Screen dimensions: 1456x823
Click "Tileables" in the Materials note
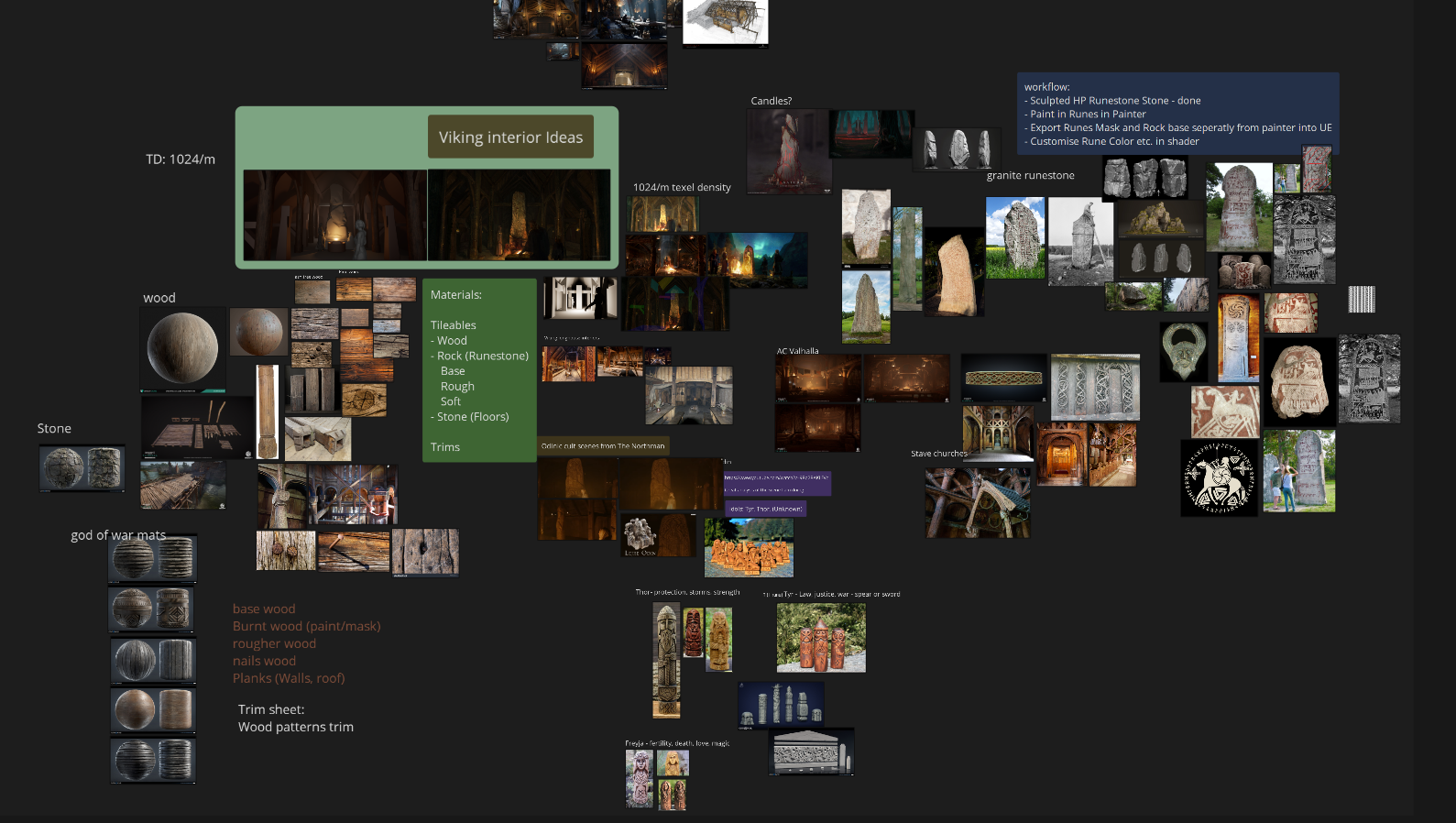pos(454,325)
